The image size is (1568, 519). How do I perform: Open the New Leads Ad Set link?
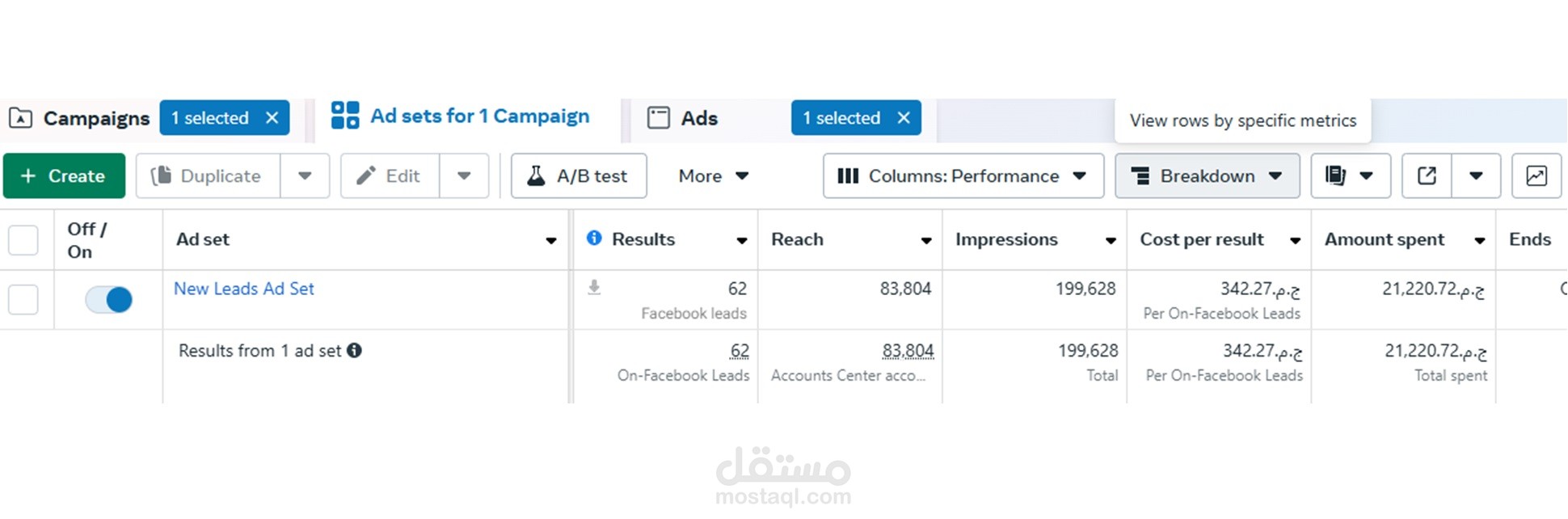pyautogui.click(x=243, y=289)
